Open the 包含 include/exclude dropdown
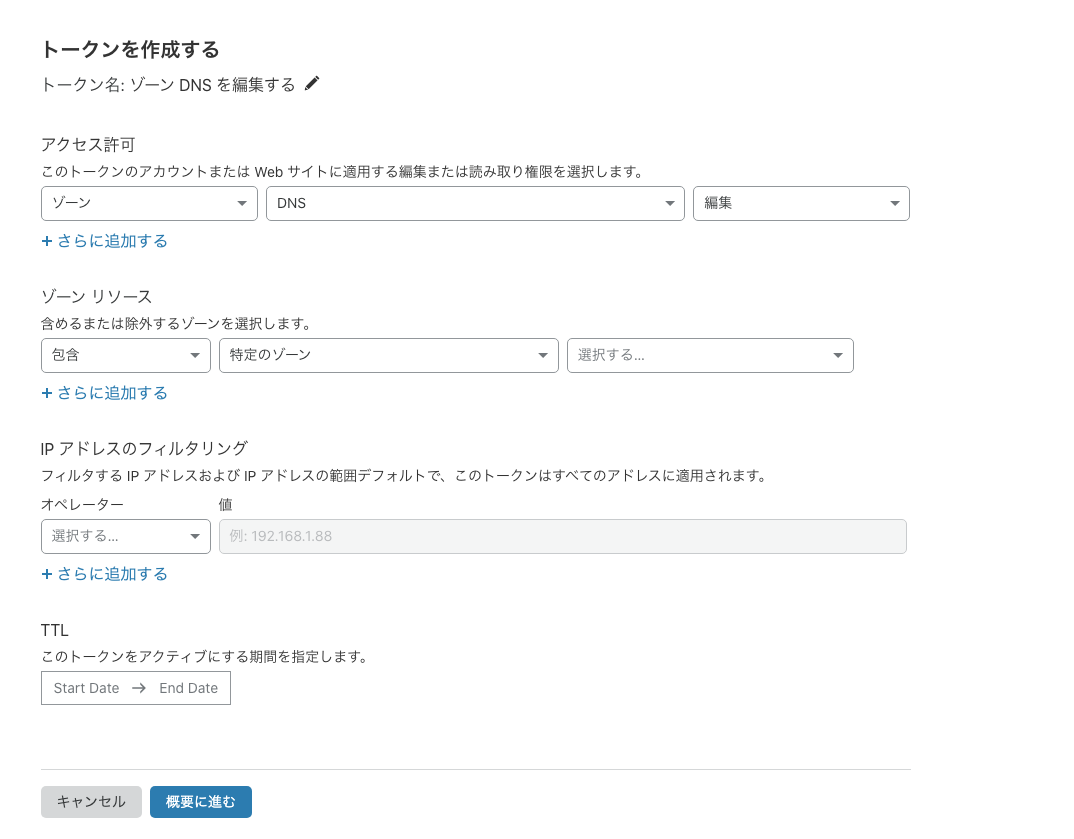Screen dimensions: 1074x839 coord(126,355)
